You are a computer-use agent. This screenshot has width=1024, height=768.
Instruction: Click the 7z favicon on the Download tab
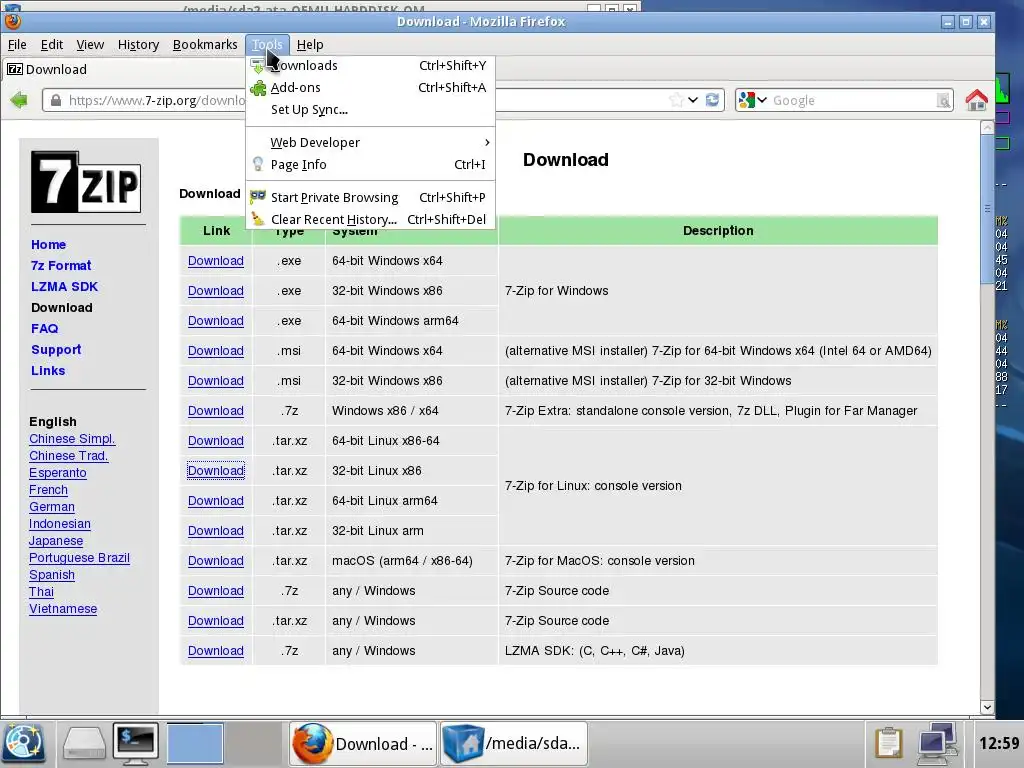coord(14,69)
